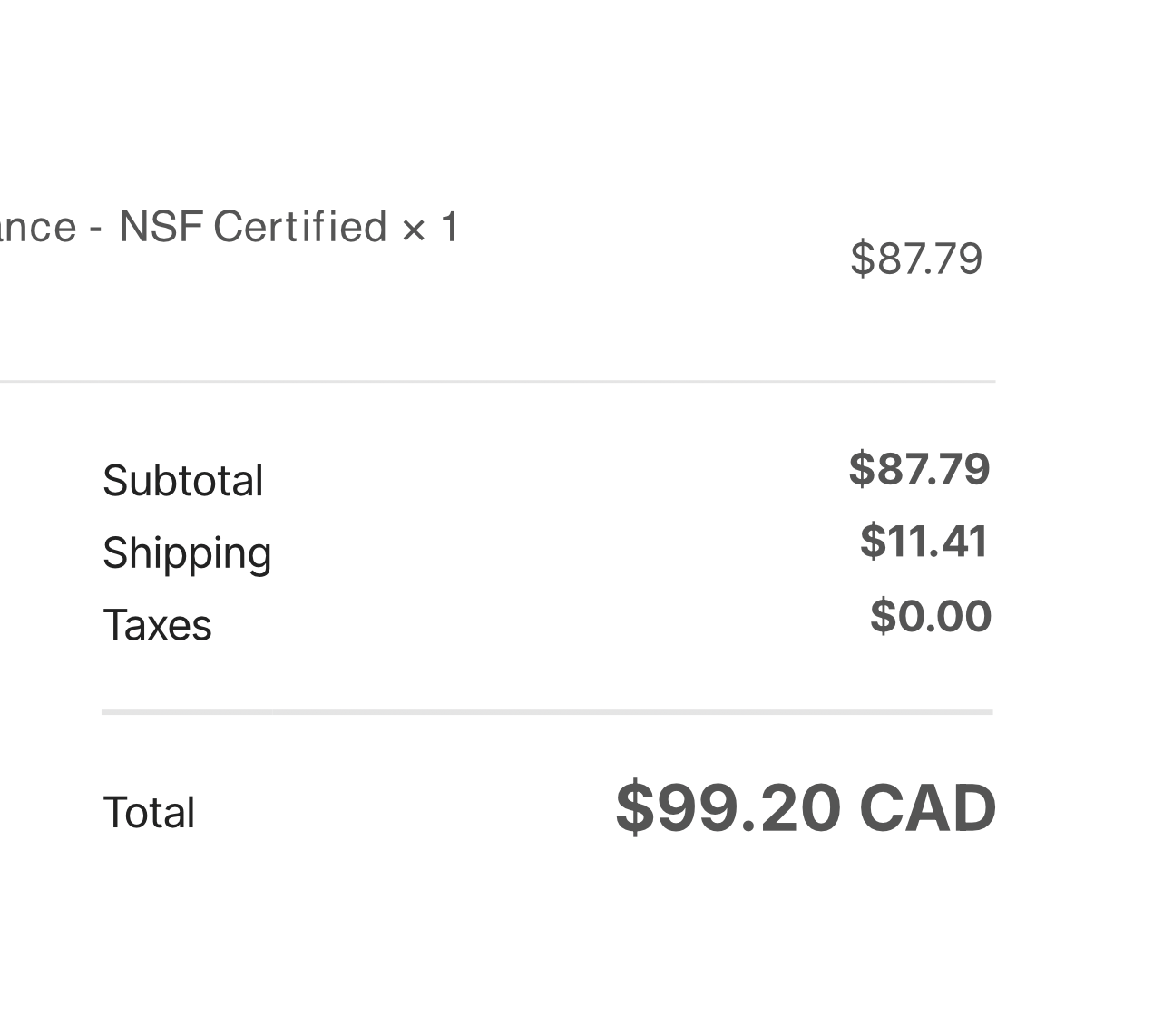
Task: Select the shipping cost $11.41
Action: pos(924,541)
